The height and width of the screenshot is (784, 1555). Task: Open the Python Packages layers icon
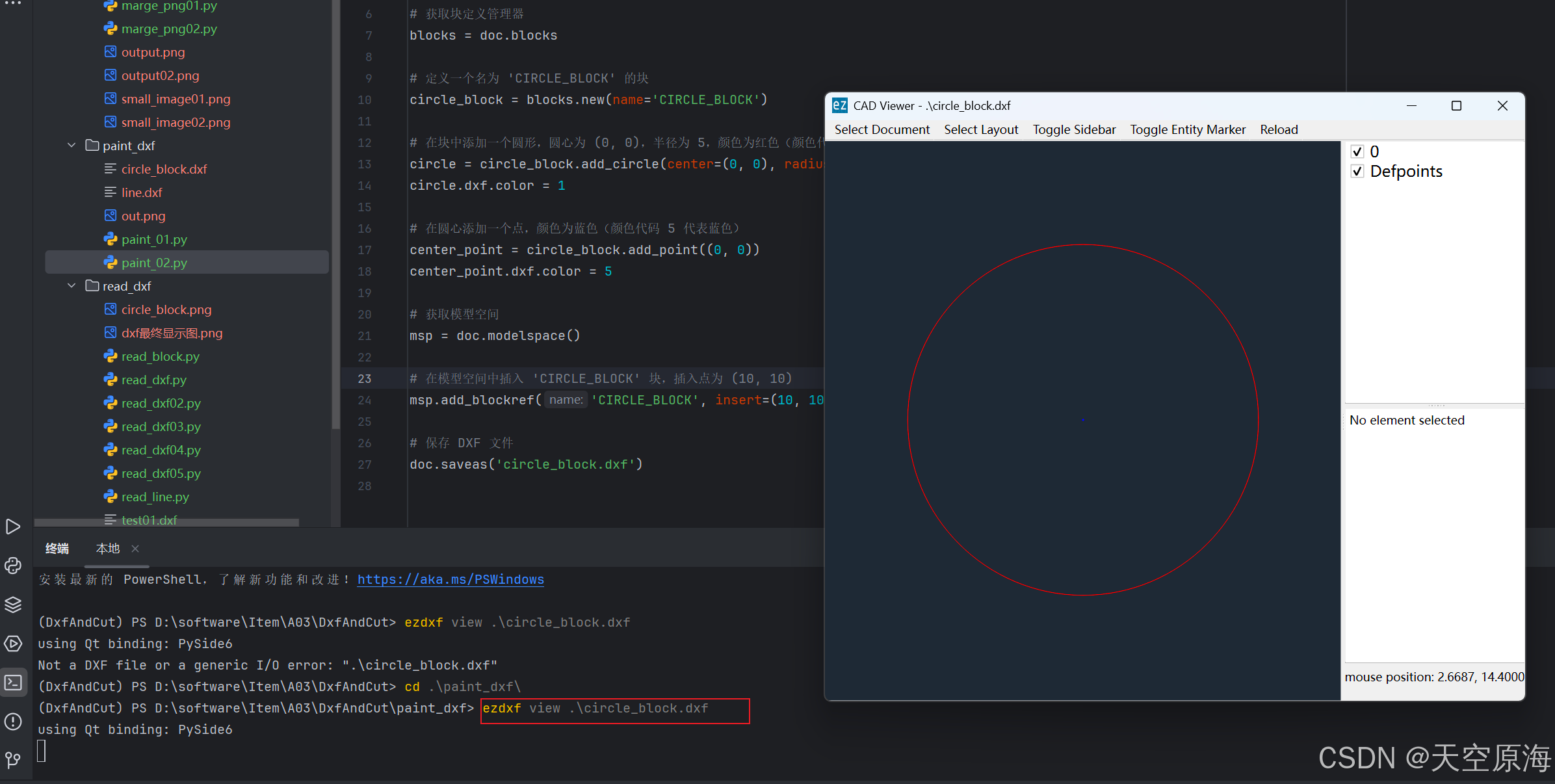[x=13, y=604]
